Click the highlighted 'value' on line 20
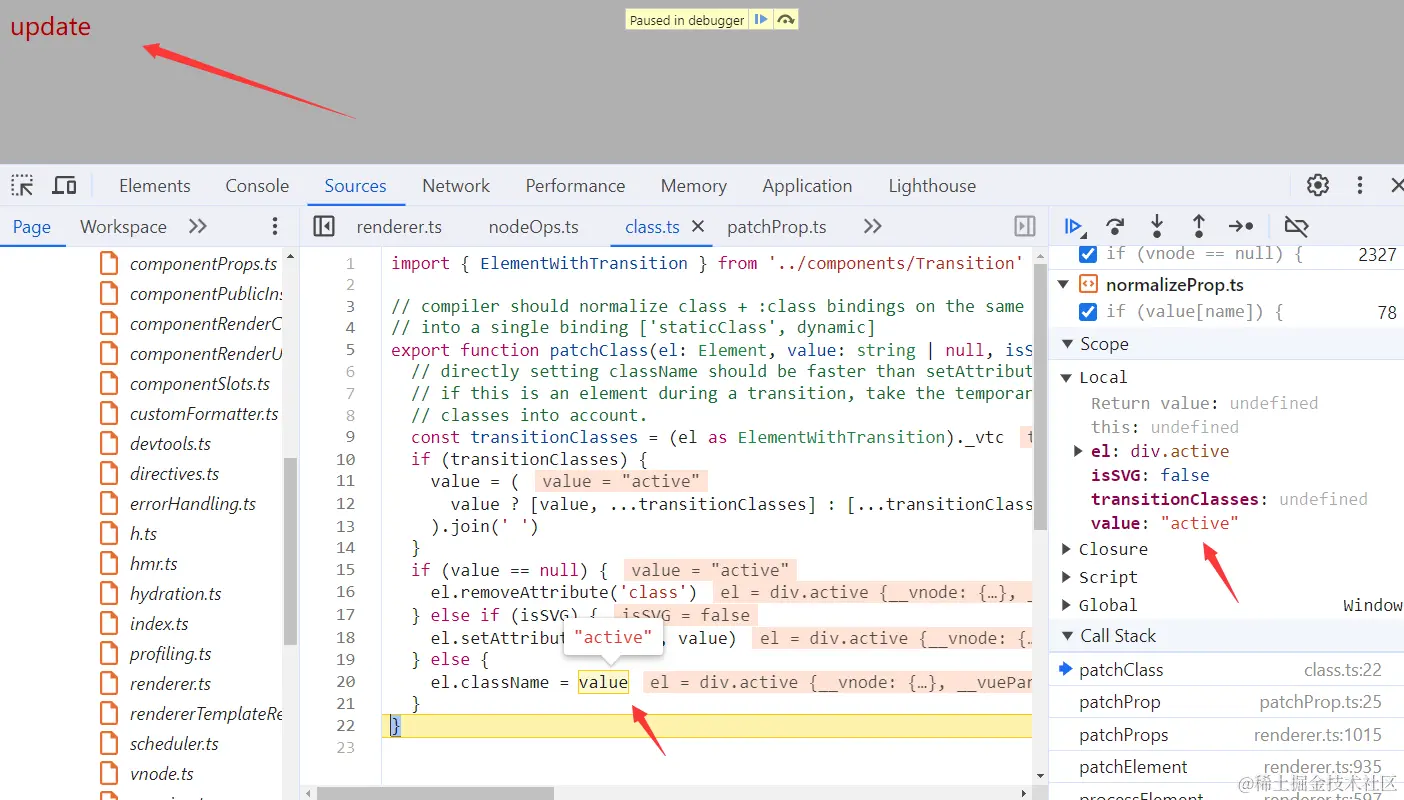This screenshot has width=1404, height=800. 603,682
